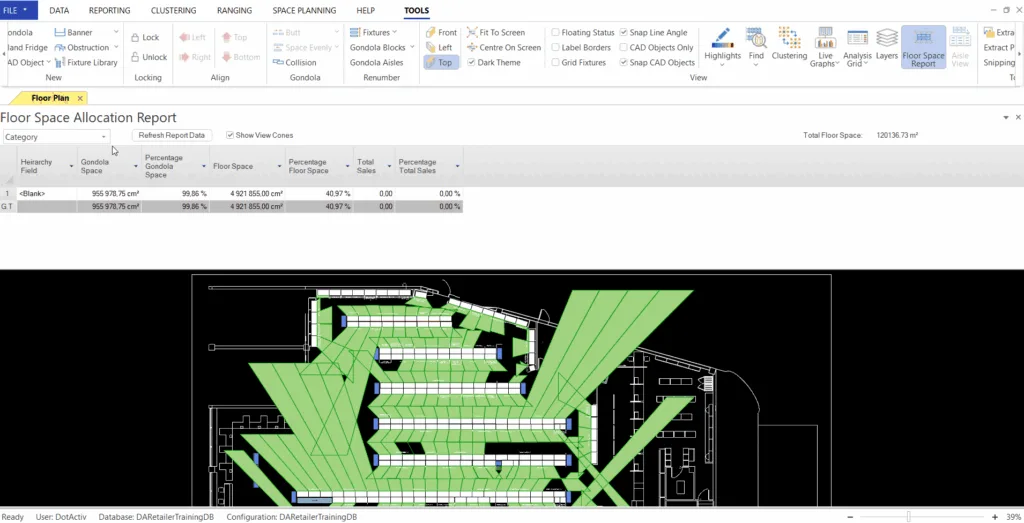Viewport: 1024px width, 523px height.
Task: Open the Gondola Blocks dropdown
Action: (382, 47)
